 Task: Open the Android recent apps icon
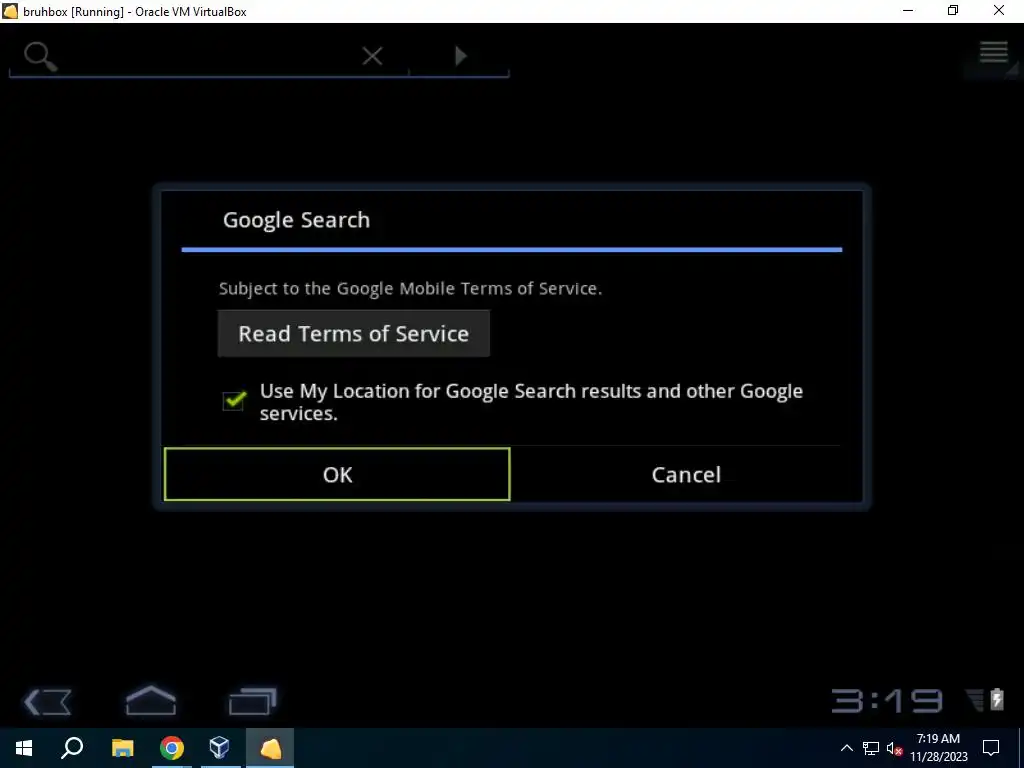click(253, 701)
